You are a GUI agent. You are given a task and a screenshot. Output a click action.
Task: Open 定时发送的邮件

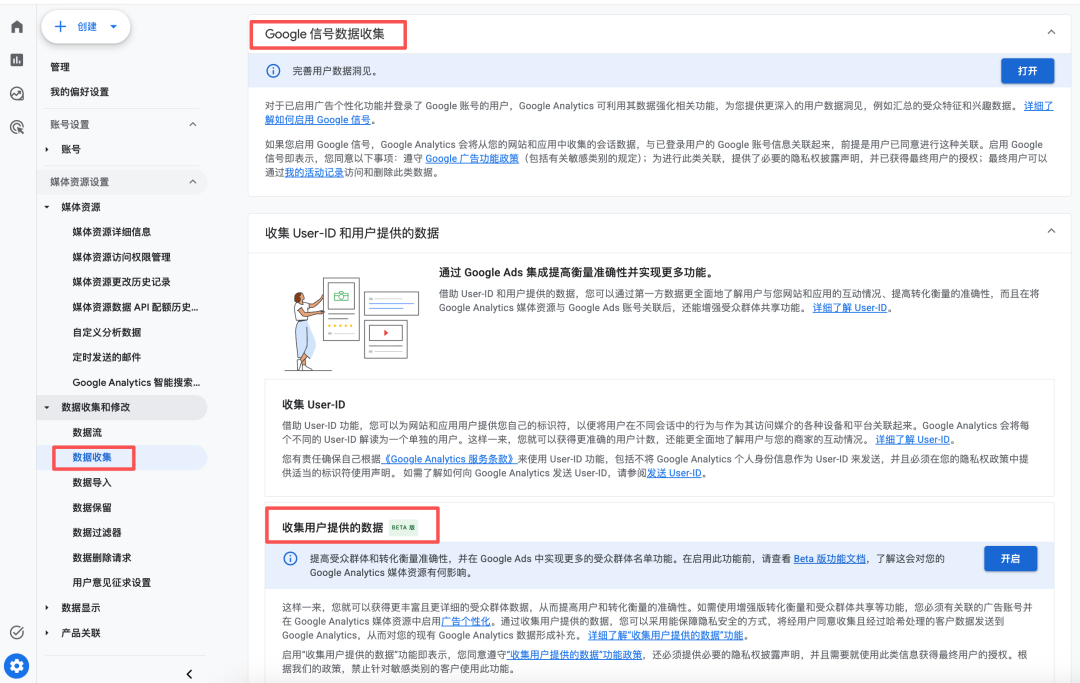pos(107,357)
